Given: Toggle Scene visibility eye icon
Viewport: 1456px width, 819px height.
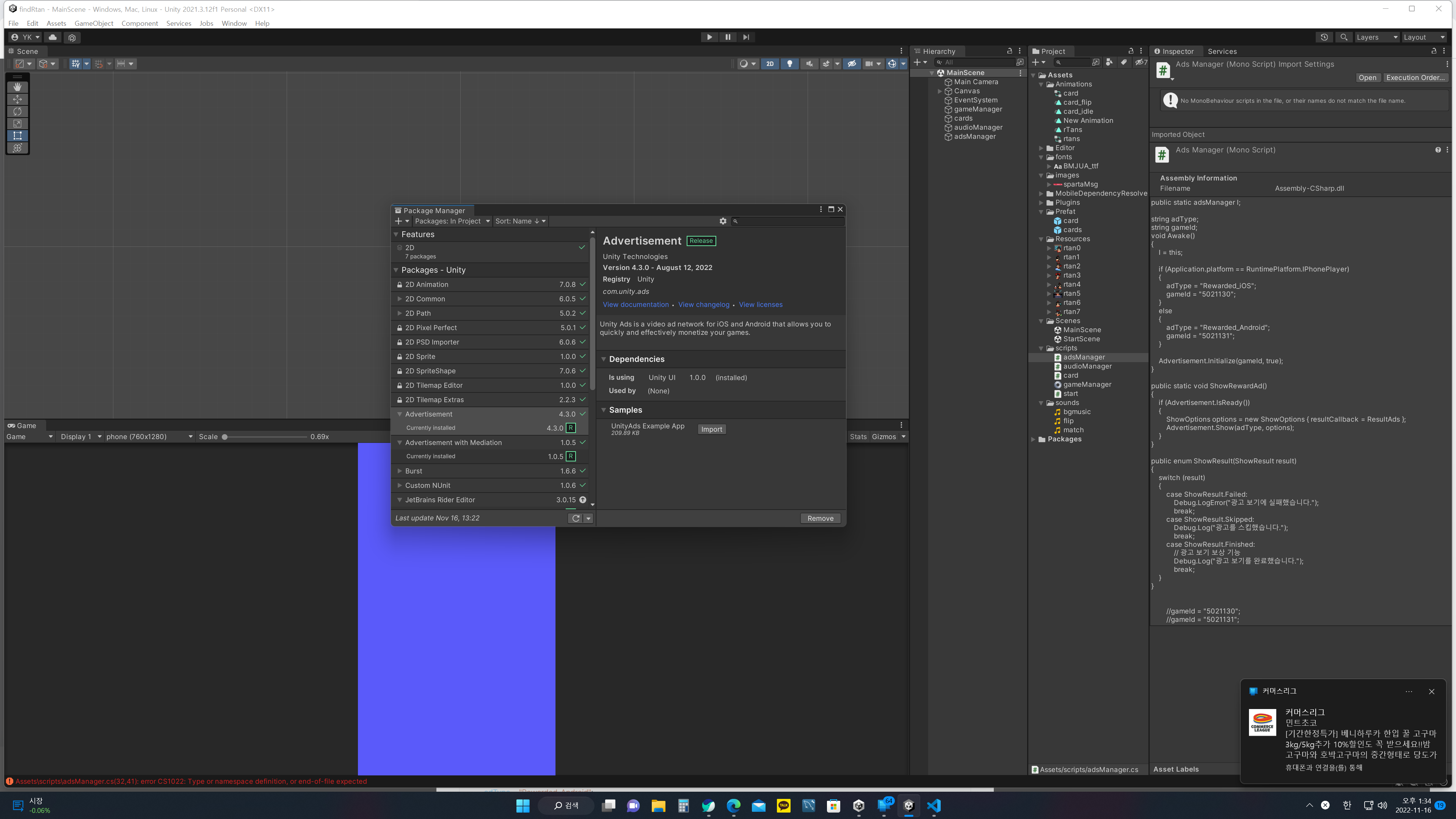Looking at the screenshot, I should point(852,64).
